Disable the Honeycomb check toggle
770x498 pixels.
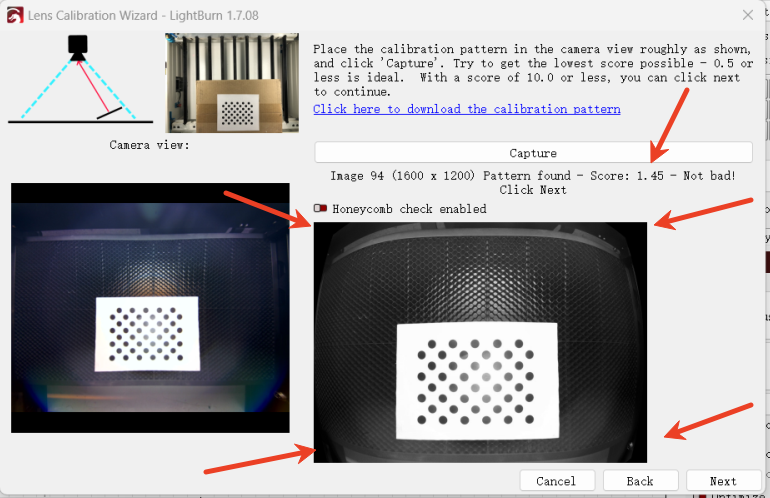[x=321, y=209]
